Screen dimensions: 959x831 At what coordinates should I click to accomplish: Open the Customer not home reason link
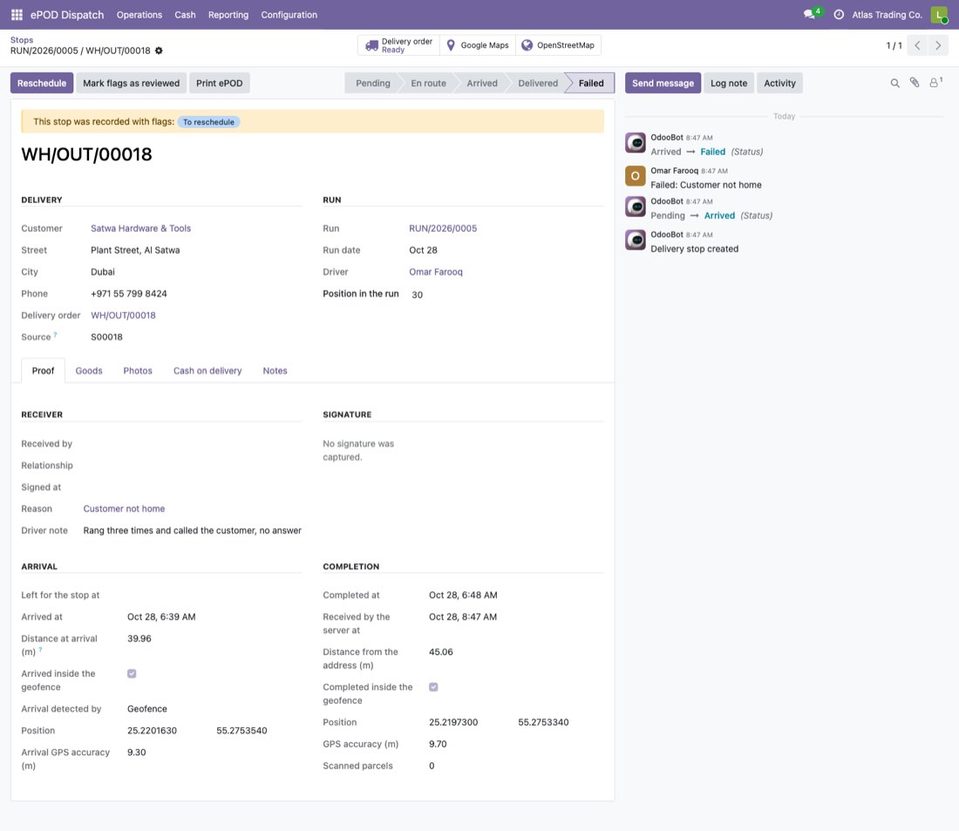(x=124, y=509)
